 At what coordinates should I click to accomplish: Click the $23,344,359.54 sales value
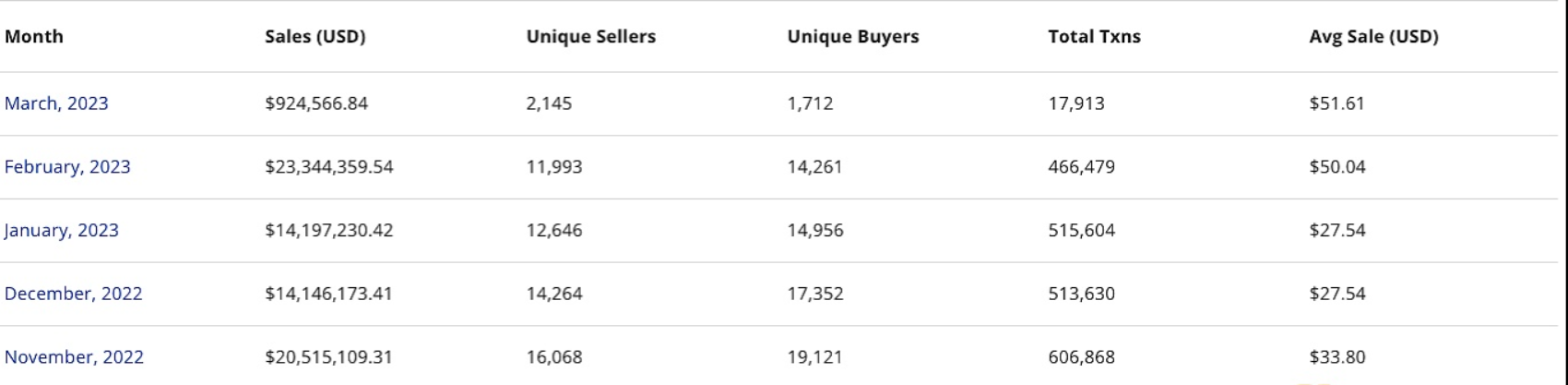tap(328, 167)
